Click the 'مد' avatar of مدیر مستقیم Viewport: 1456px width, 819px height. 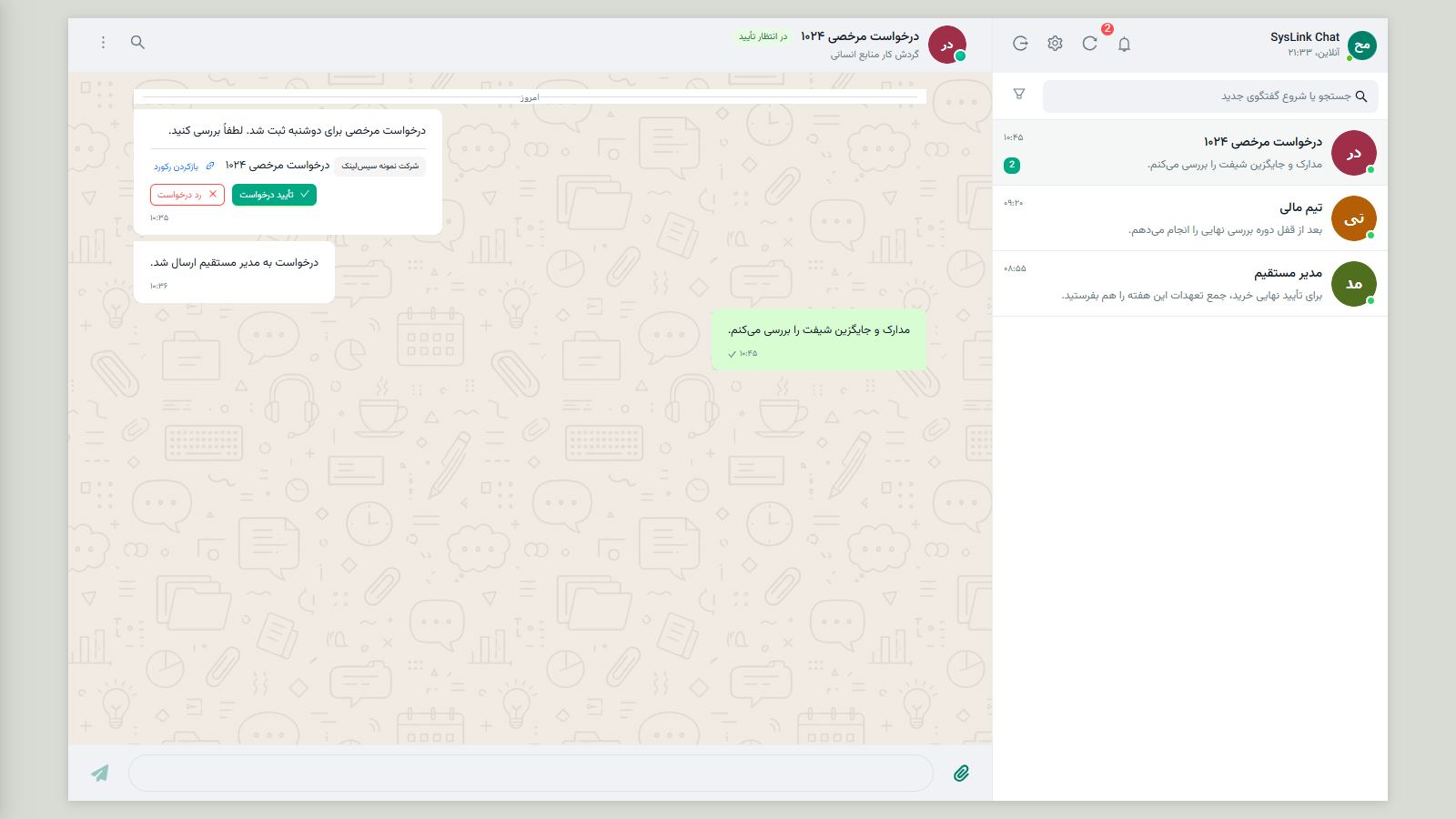[x=1354, y=284]
